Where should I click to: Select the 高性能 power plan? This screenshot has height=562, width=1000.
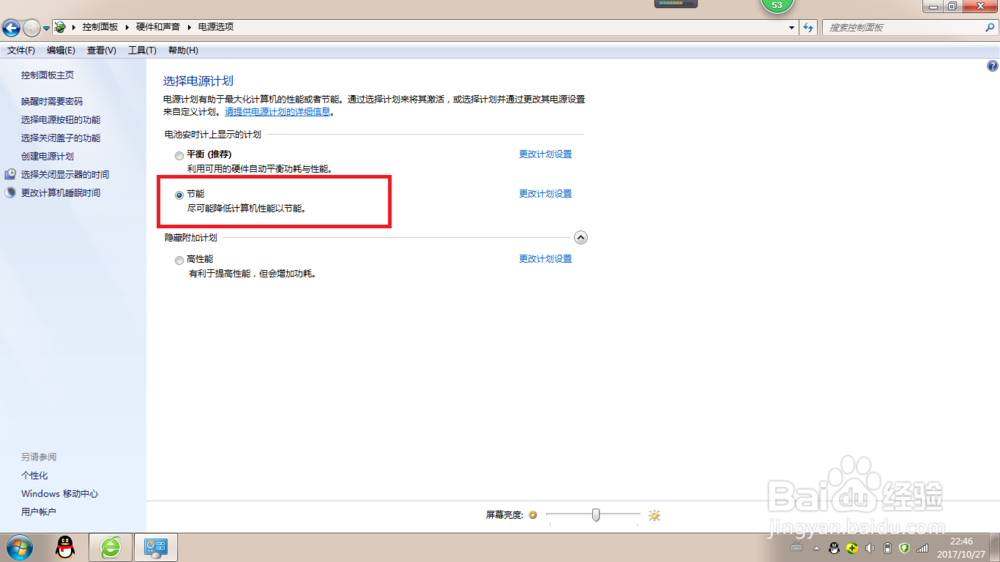(x=179, y=260)
